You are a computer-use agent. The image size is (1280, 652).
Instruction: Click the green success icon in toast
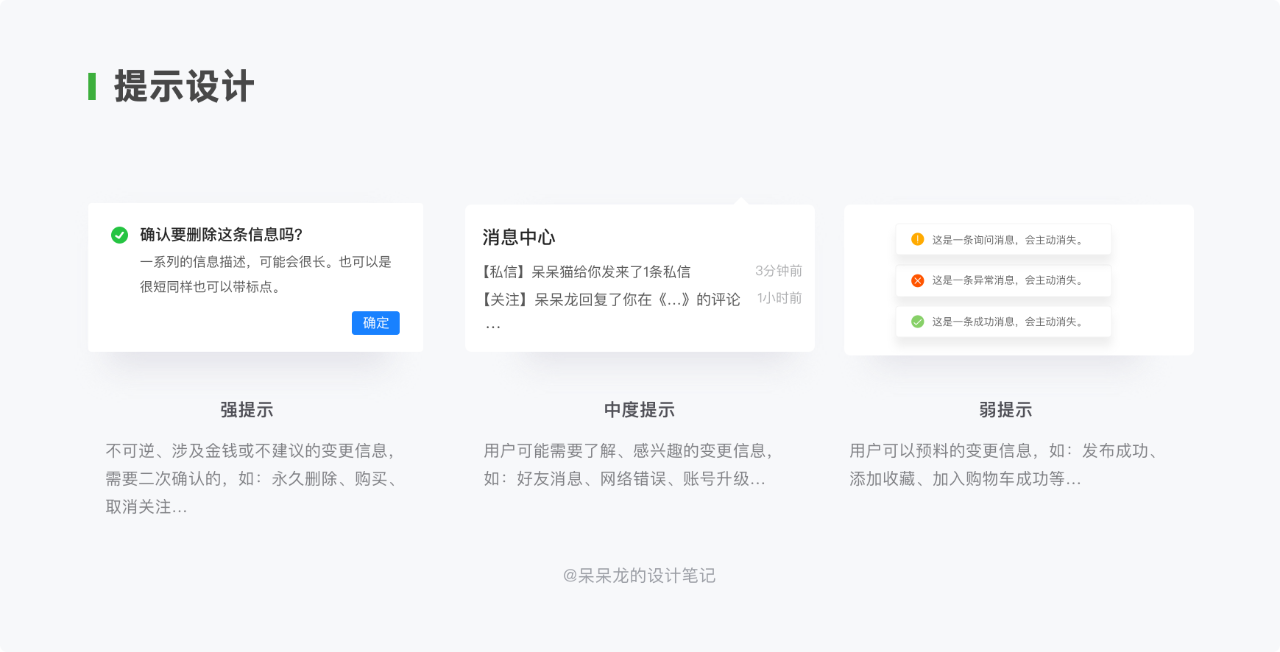[918, 321]
